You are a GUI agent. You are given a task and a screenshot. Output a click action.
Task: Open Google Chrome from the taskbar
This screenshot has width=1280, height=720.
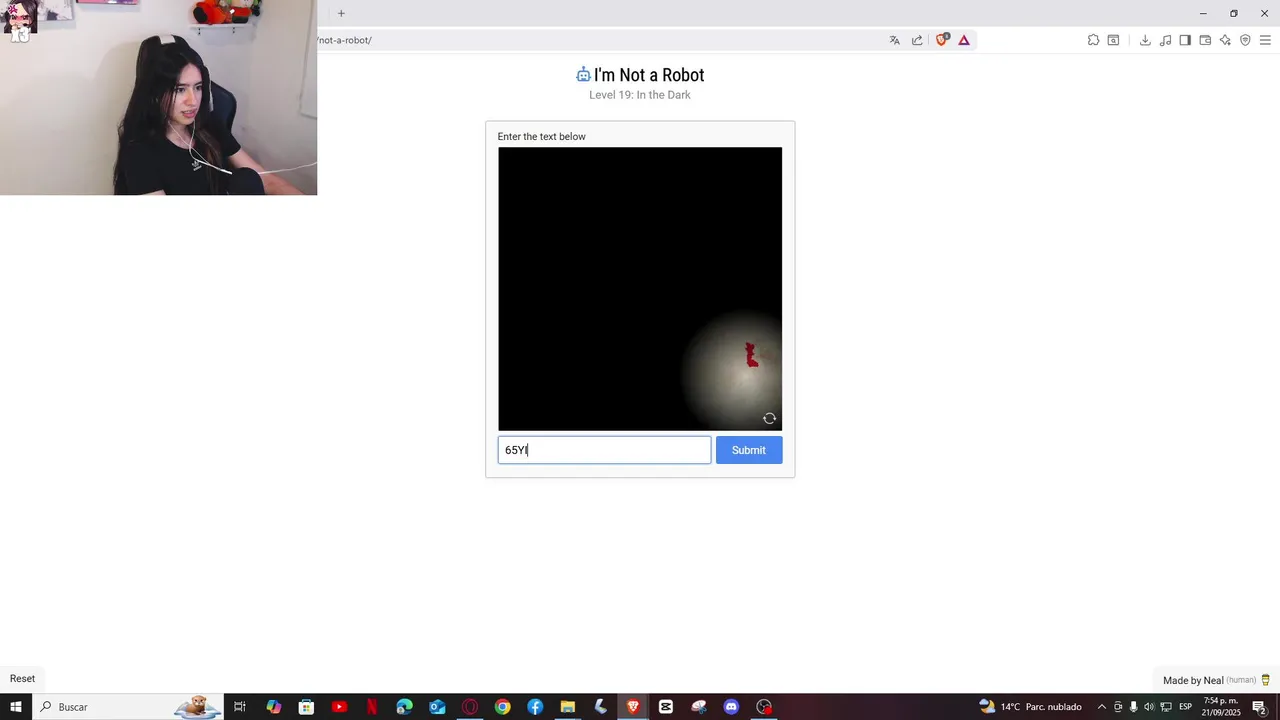tap(502, 707)
